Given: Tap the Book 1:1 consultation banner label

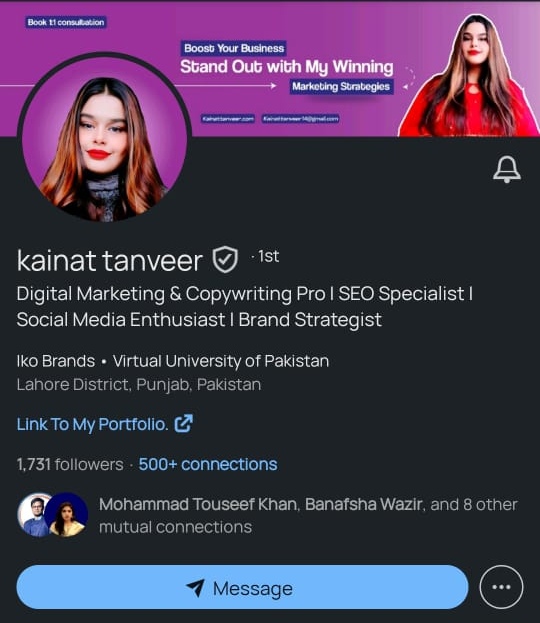Looking at the screenshot, I should click(x=66, y=22).
